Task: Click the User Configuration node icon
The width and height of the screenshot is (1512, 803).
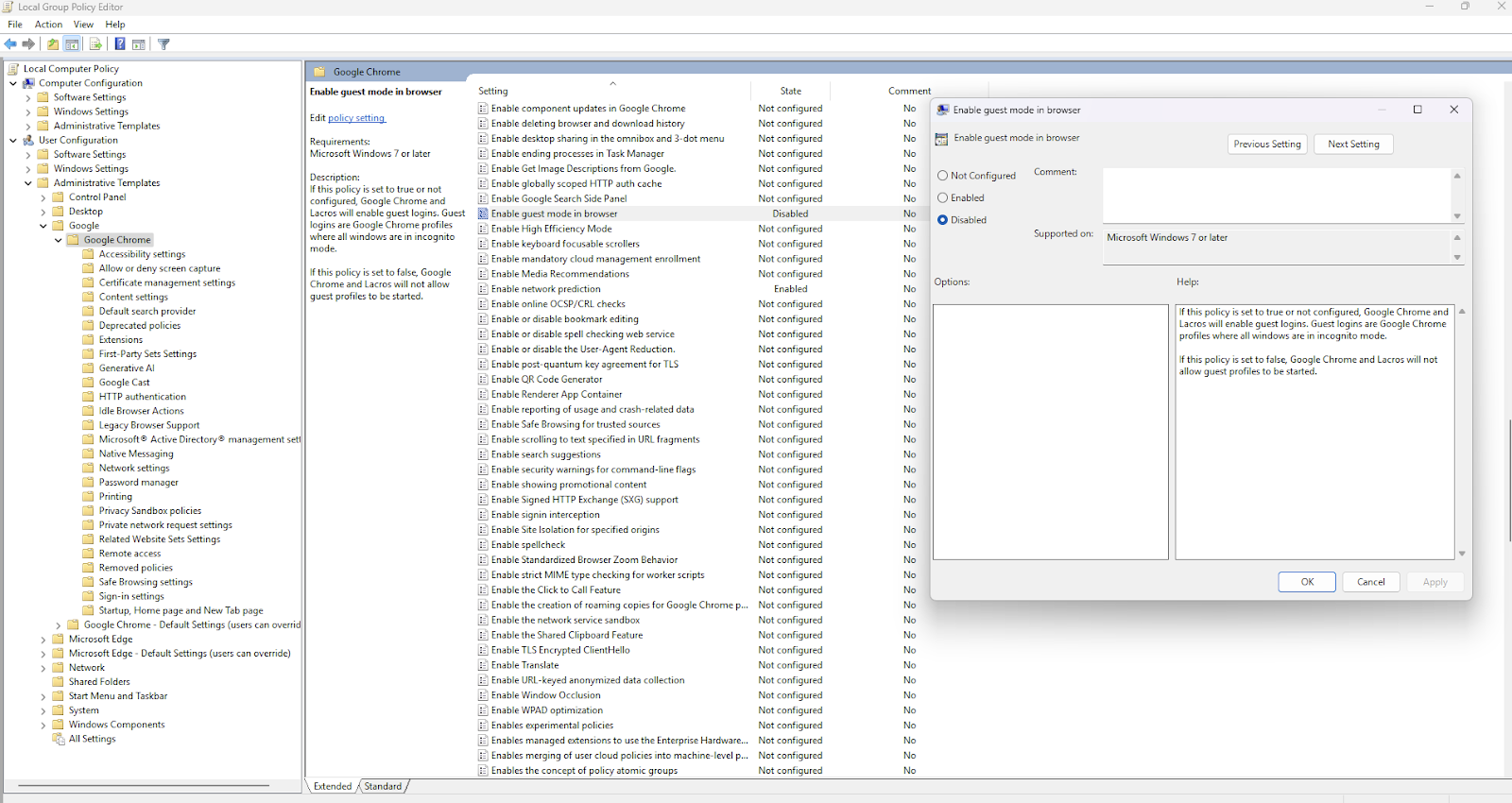Action: [28, 140]
